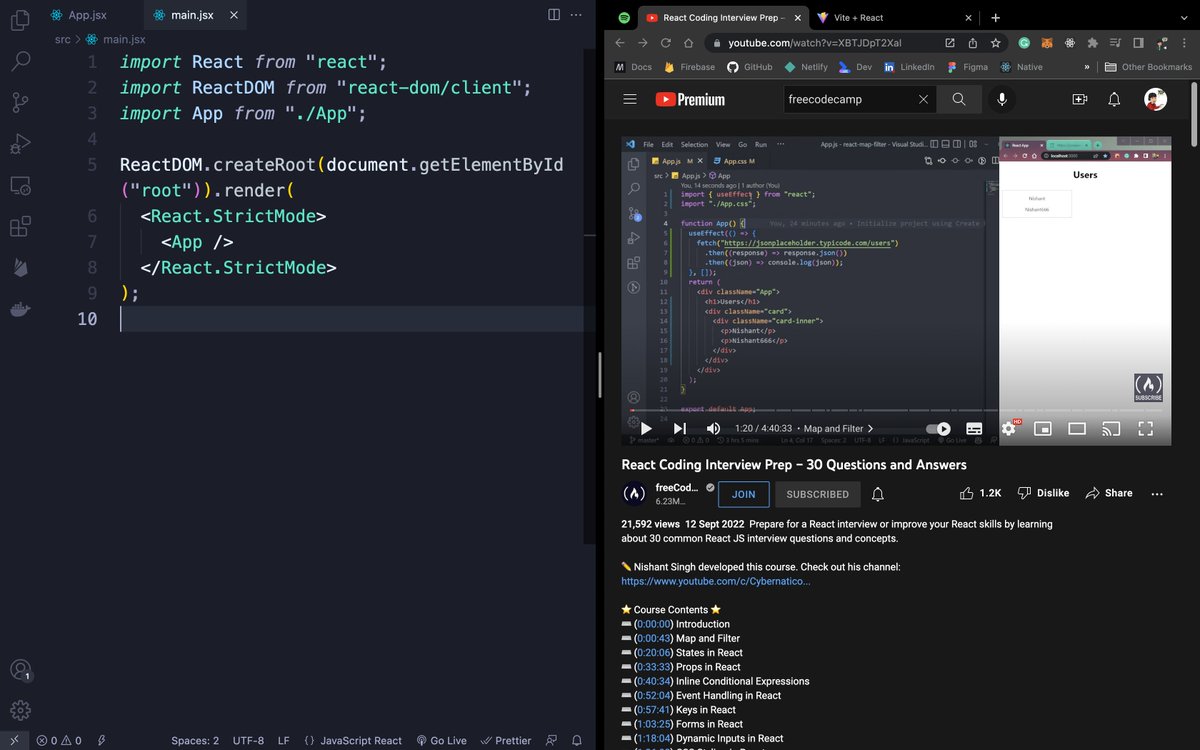This screenshot has height=750, width=1200.
Task: Open the VS Code notifications bell
Action: (x=579, y=741)
